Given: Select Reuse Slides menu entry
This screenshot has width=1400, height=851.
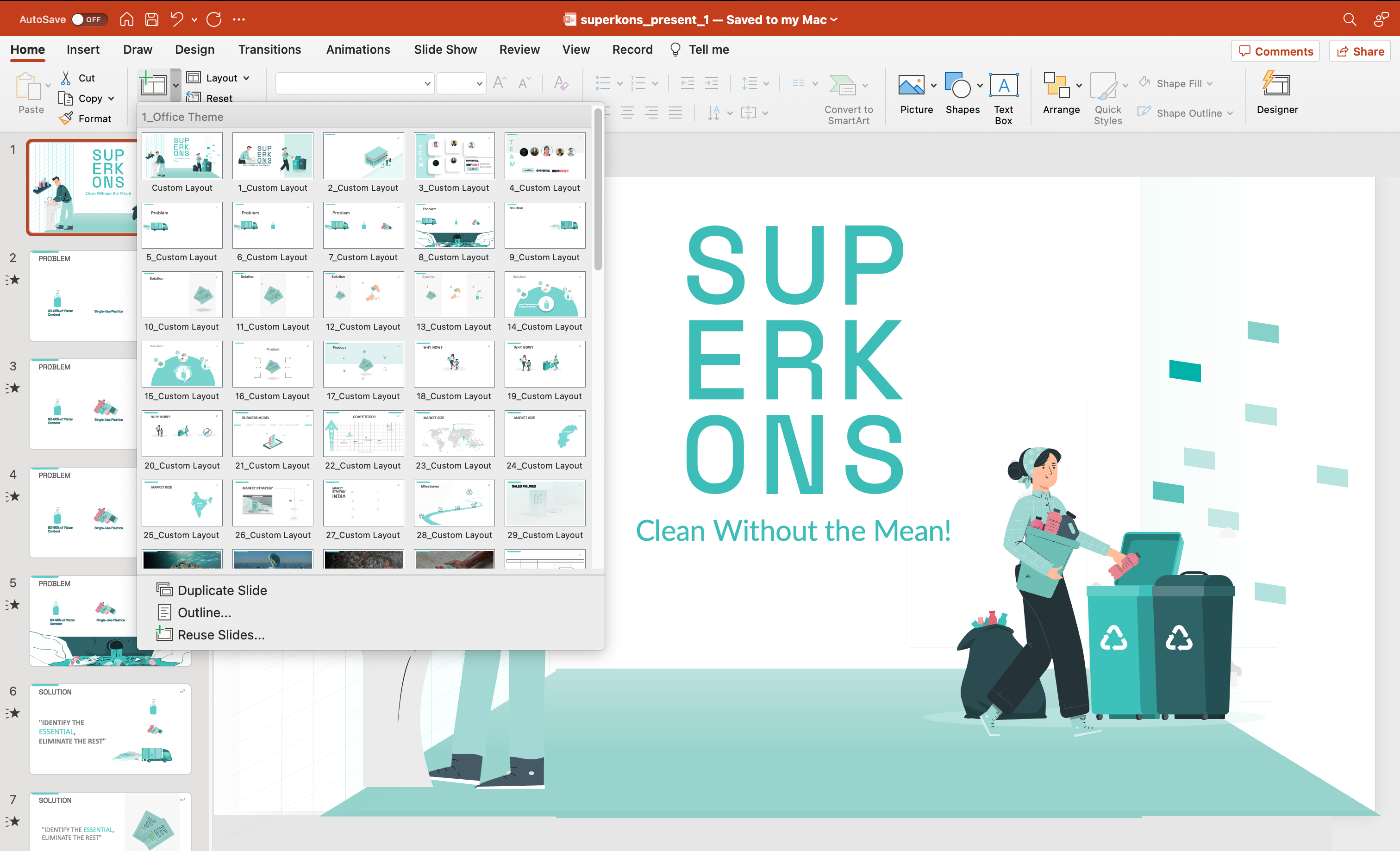Looking at the screenshot, I should pyautogui.click(x=221, y=635).
